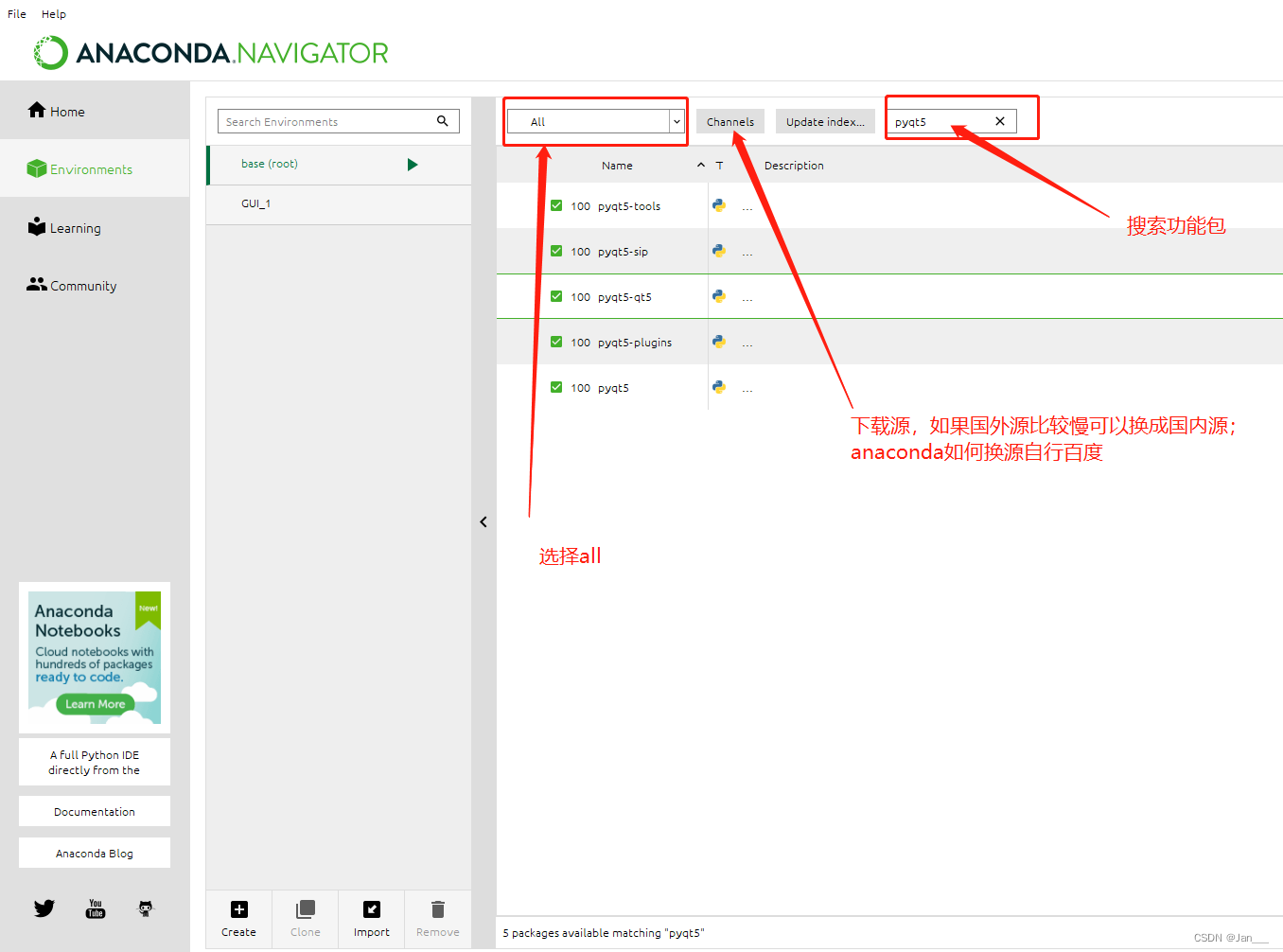Click the Description column header
This screenshot has height=952, width=1283.
click(794, 166)
